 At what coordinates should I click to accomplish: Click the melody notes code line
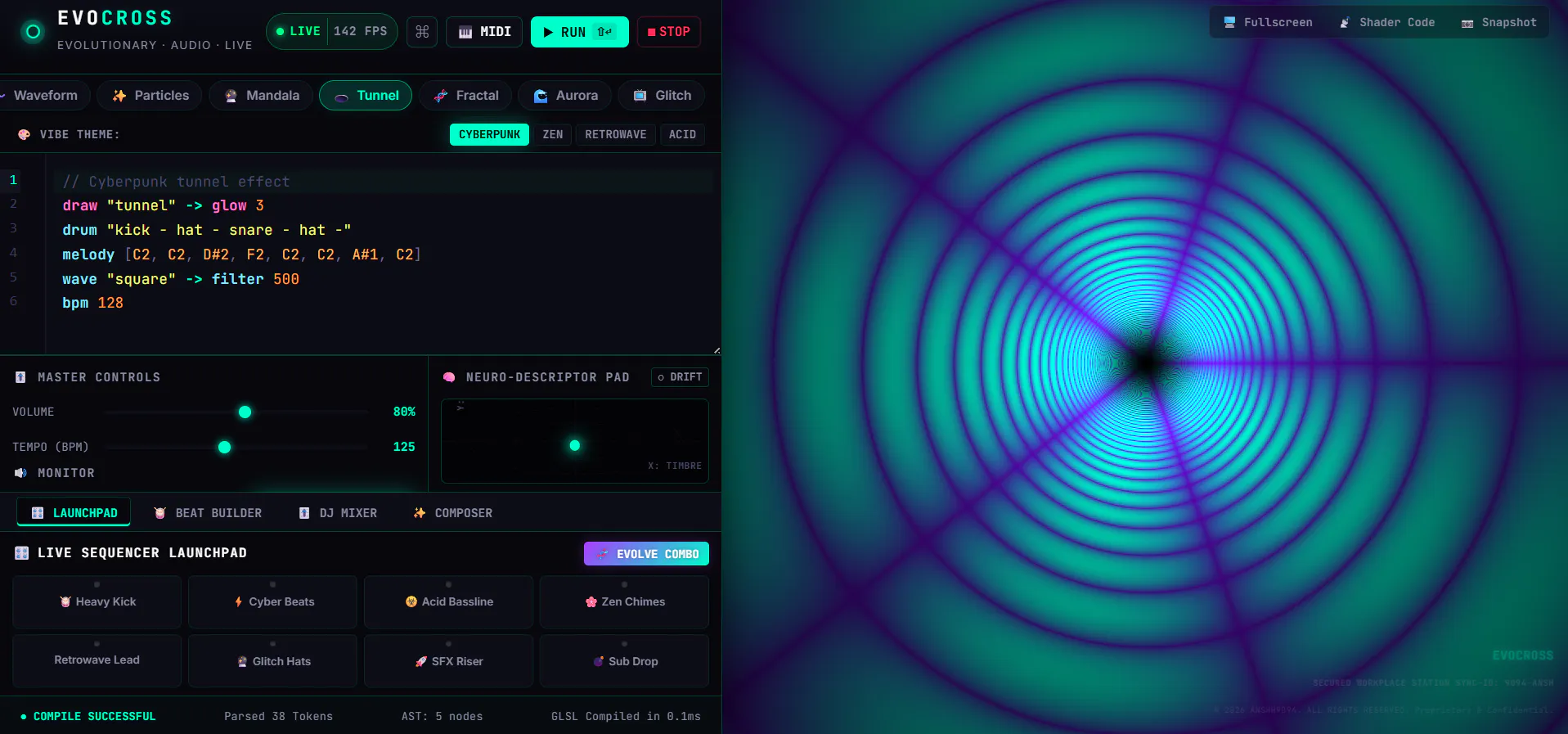point(241,254)
